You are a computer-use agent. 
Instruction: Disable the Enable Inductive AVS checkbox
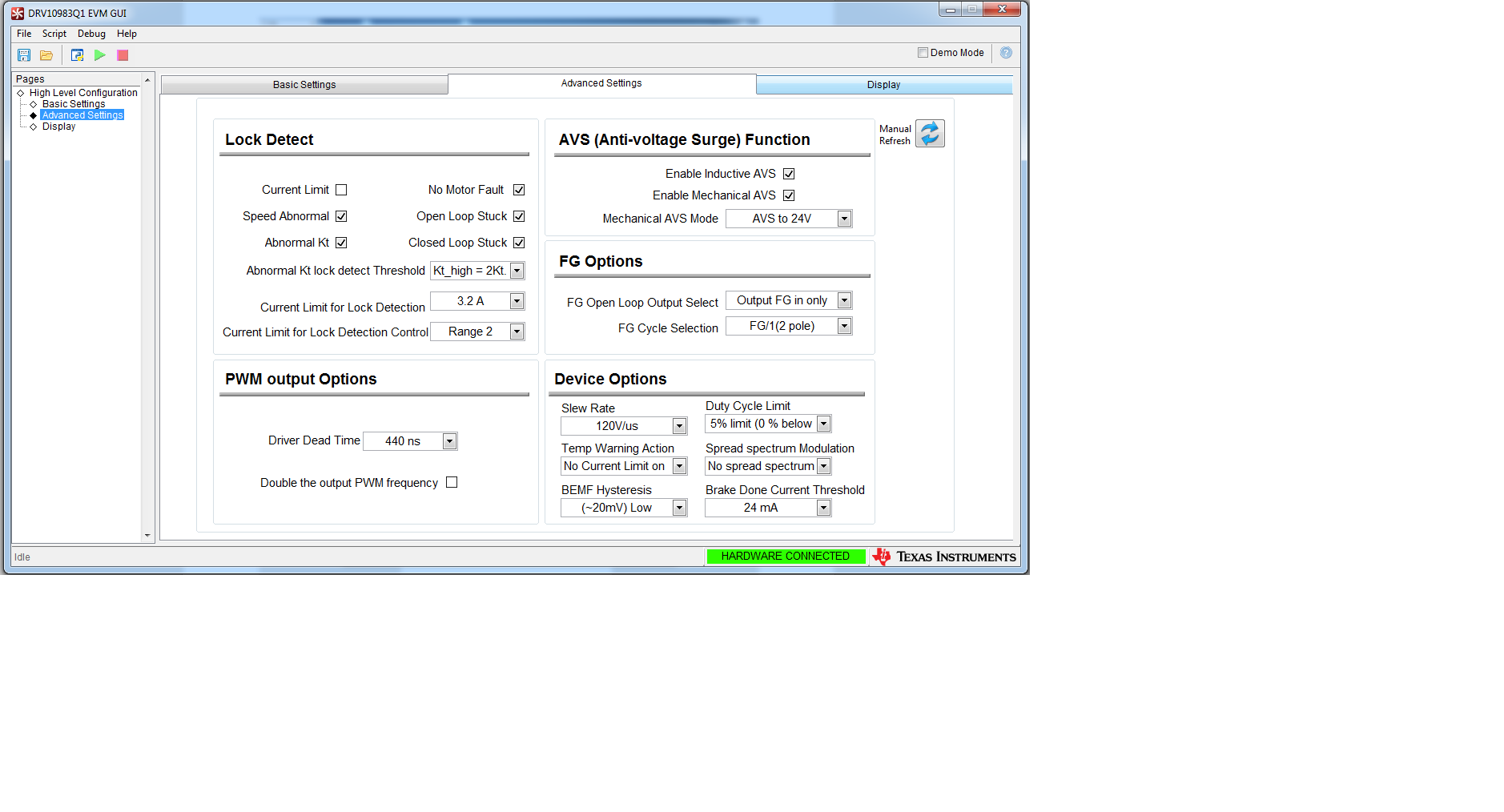pyautogui.click(x=789, y=174)
